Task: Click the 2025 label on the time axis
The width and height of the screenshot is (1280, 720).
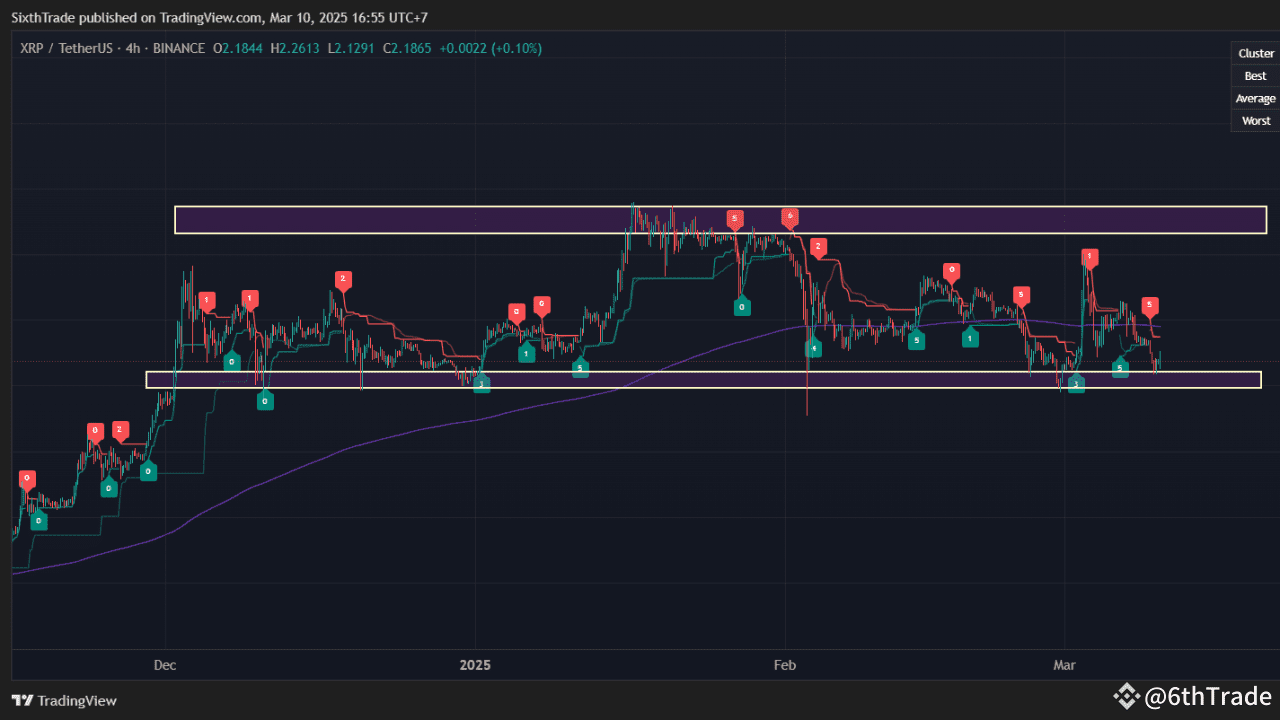Action: (475, 664)
